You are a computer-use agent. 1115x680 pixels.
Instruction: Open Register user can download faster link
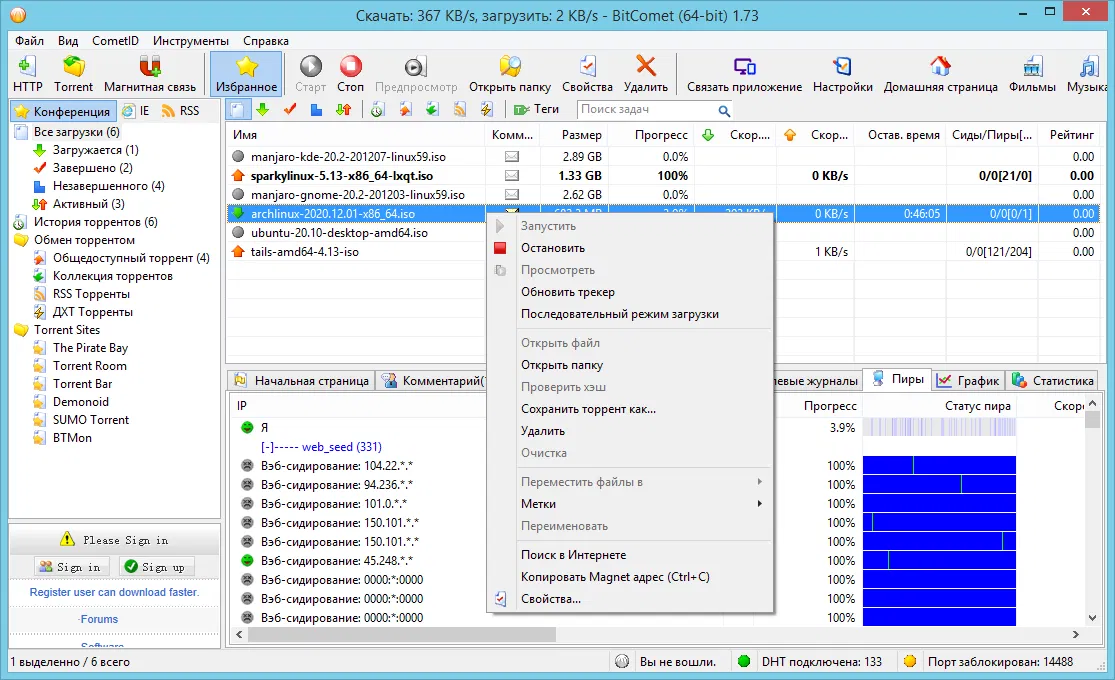(x=114, y=592)
